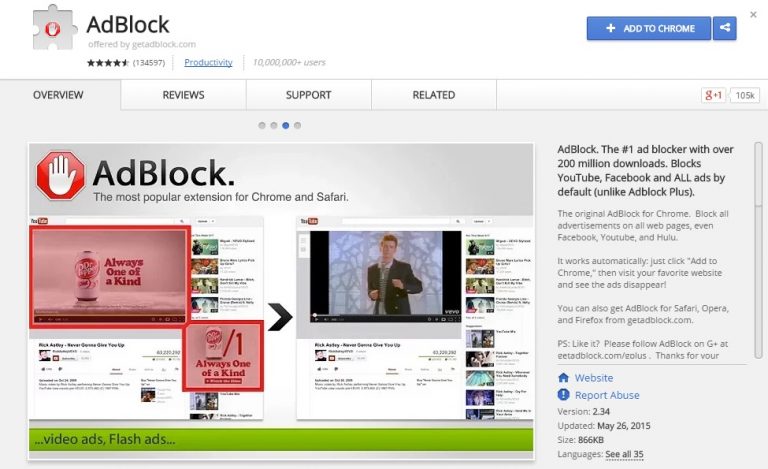Click the 105k plus-one count bubble

744,95
